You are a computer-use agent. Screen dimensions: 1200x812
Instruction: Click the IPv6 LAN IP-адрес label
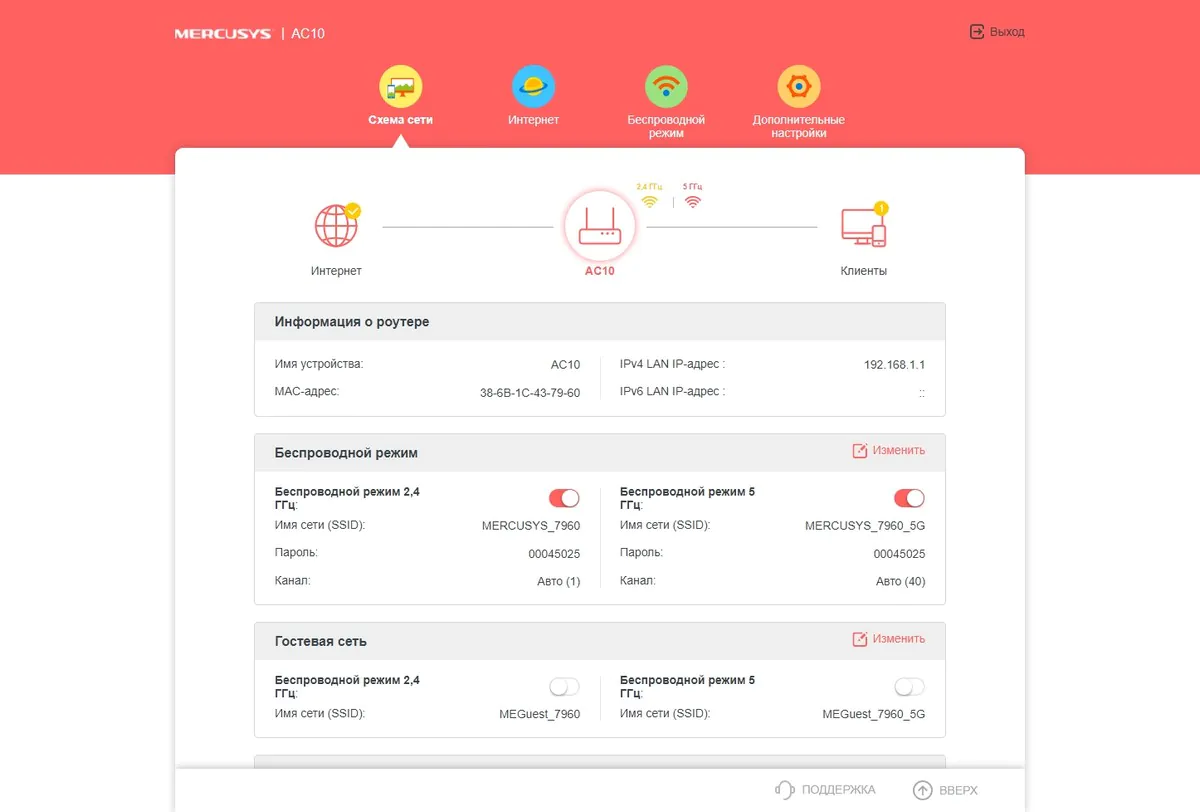pyautogui.click(x=672, y=392)
